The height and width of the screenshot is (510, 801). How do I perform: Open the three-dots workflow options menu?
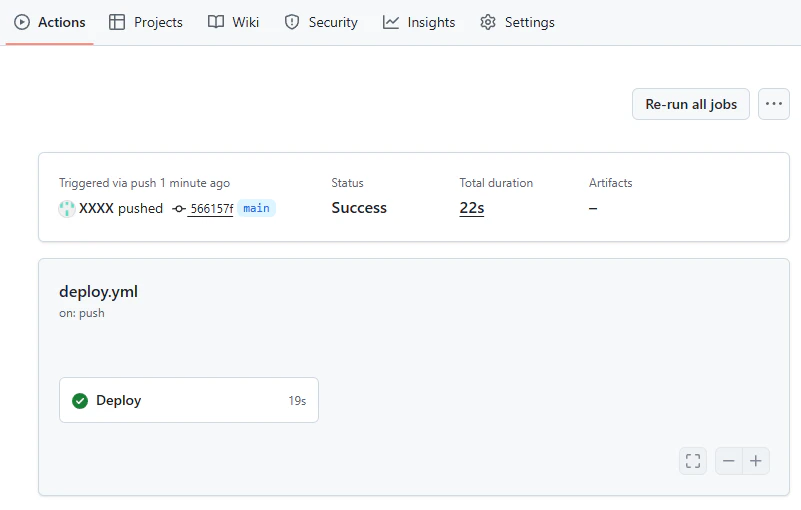774,104
